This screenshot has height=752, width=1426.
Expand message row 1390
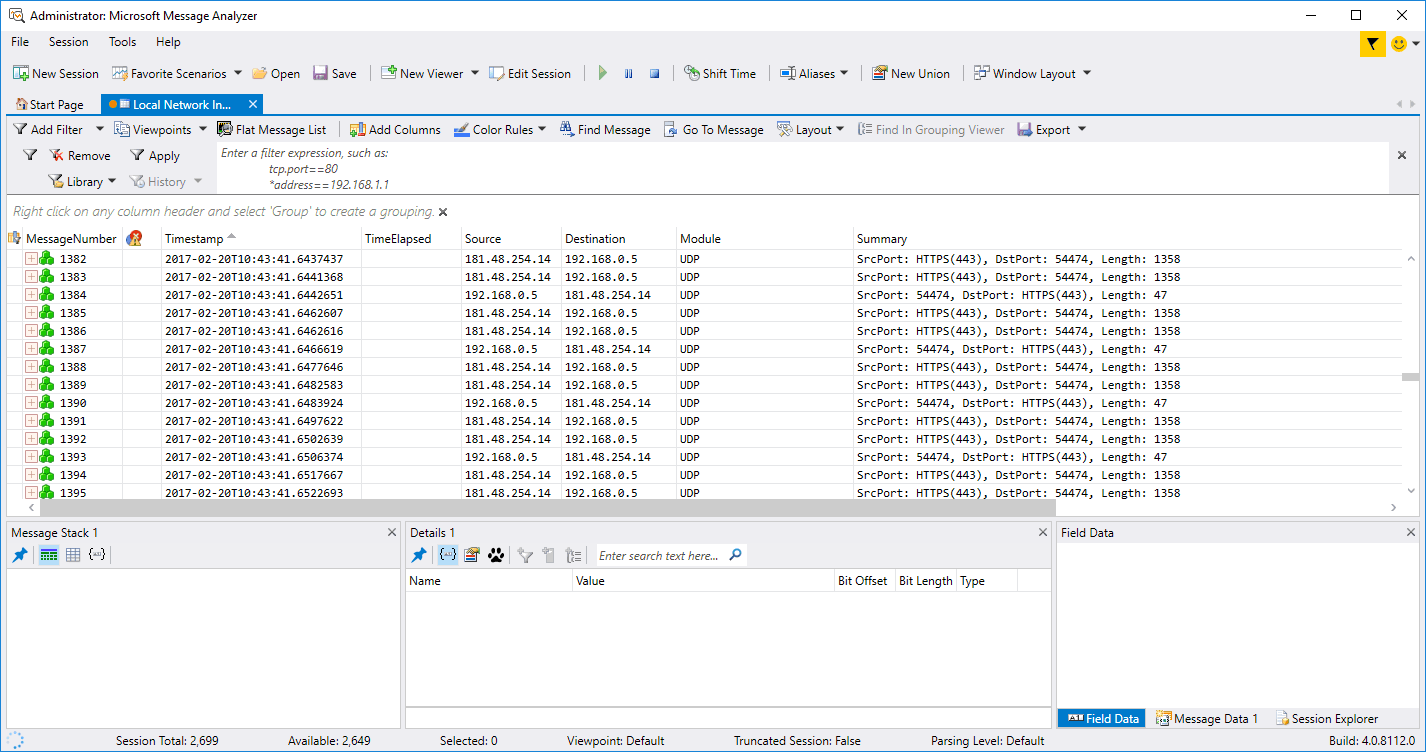[31, 403]
